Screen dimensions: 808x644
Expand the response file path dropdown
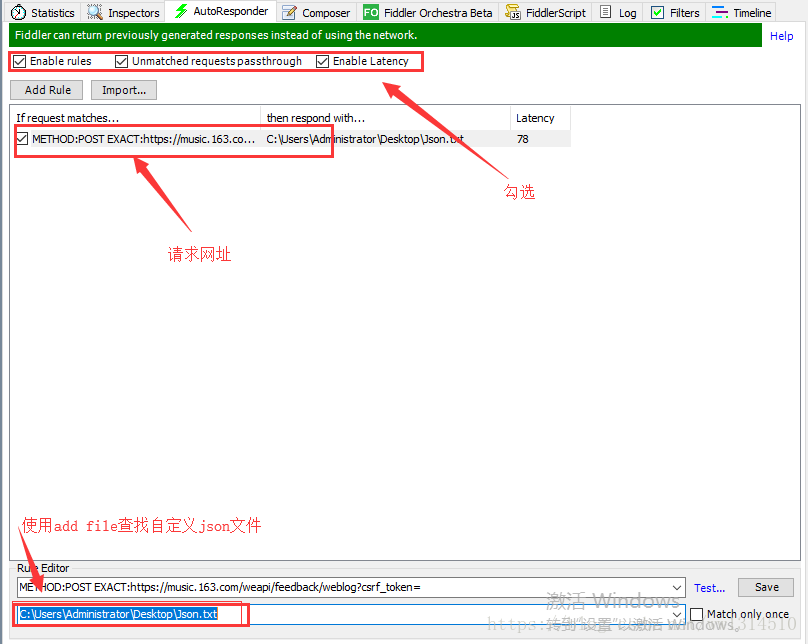click(x=677, y=614)
